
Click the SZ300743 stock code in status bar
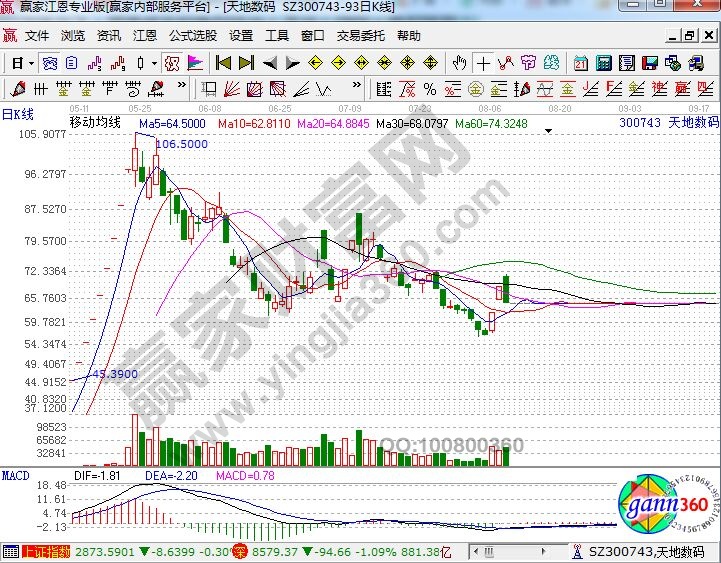[620, 552]
